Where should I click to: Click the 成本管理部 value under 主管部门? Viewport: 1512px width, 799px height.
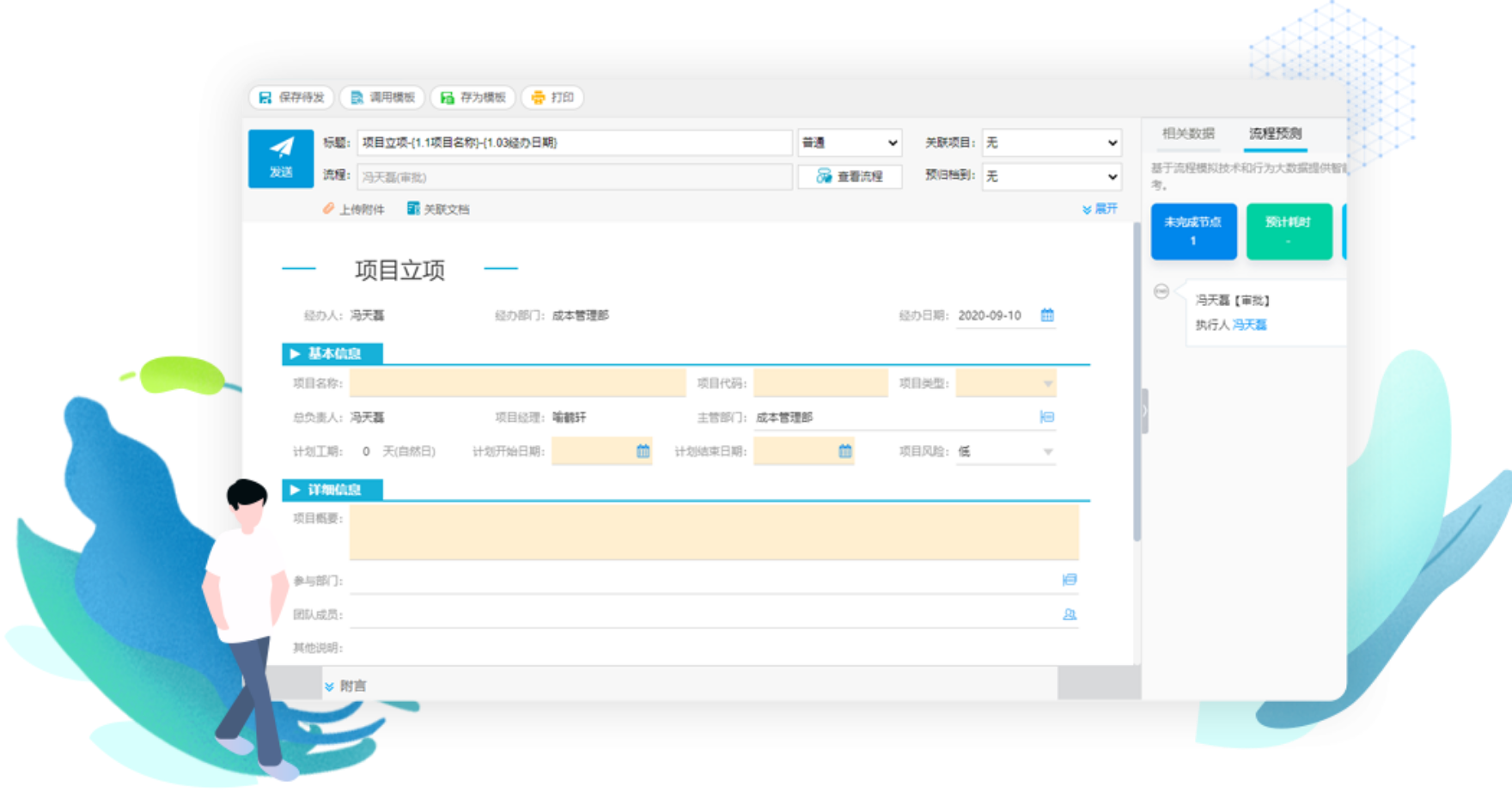pyautogui.click(x=784, y=418)
